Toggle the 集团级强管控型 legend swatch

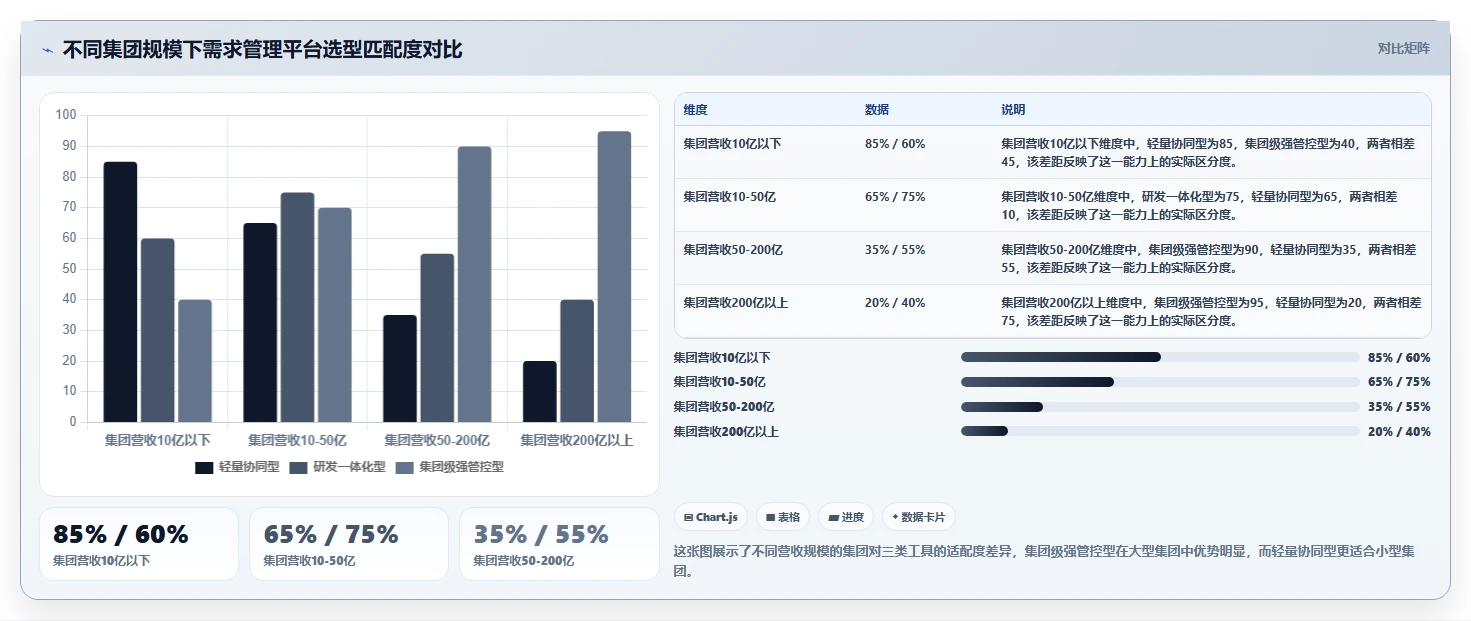(x=405, y=467)
